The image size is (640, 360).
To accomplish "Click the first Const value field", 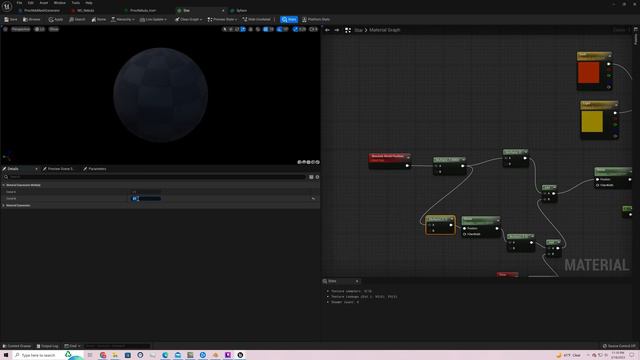I will pyautogui.click(x=146, y=192).
